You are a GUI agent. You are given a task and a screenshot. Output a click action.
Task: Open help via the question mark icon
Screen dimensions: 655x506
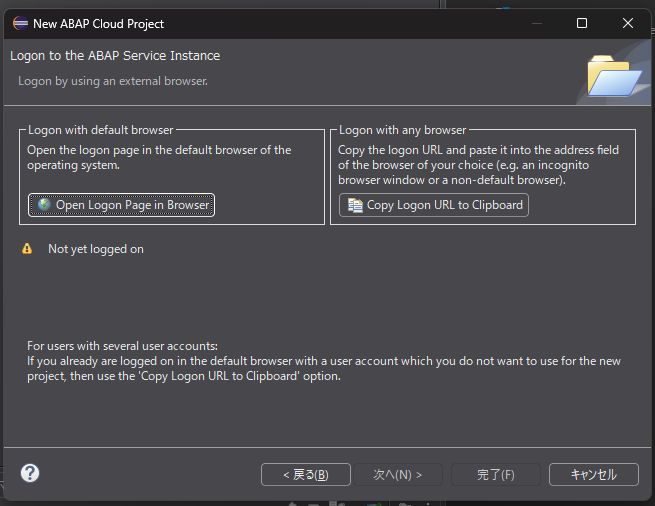(x=30, y=473)
